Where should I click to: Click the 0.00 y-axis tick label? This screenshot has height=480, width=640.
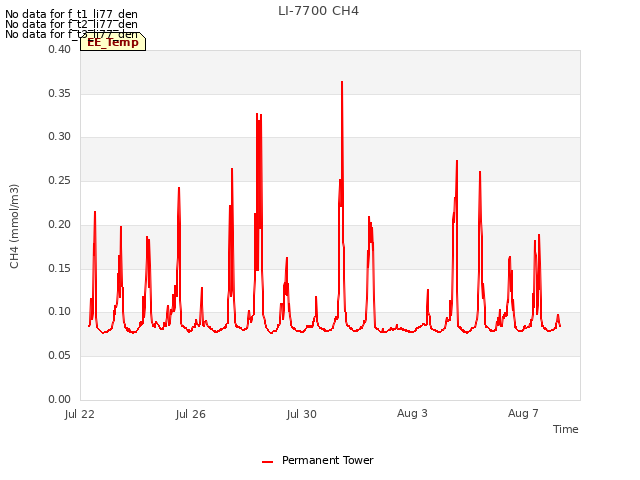tap(59, 399)
